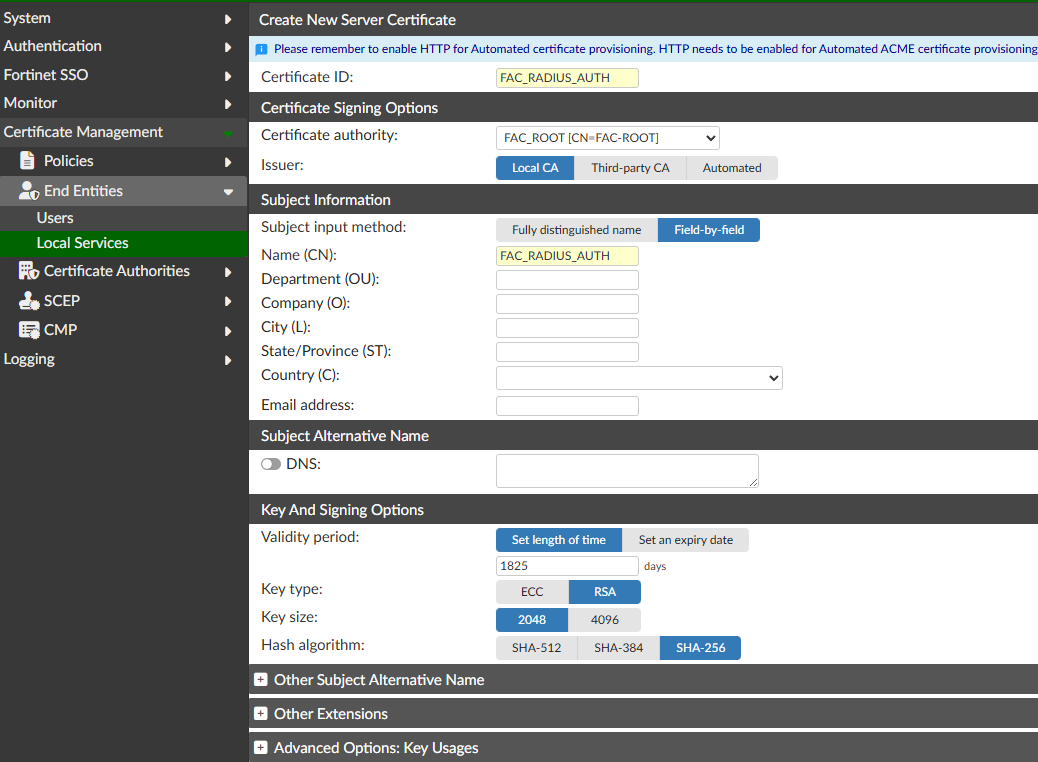Click the plus icon beside Other Extensions

[261, 713]
